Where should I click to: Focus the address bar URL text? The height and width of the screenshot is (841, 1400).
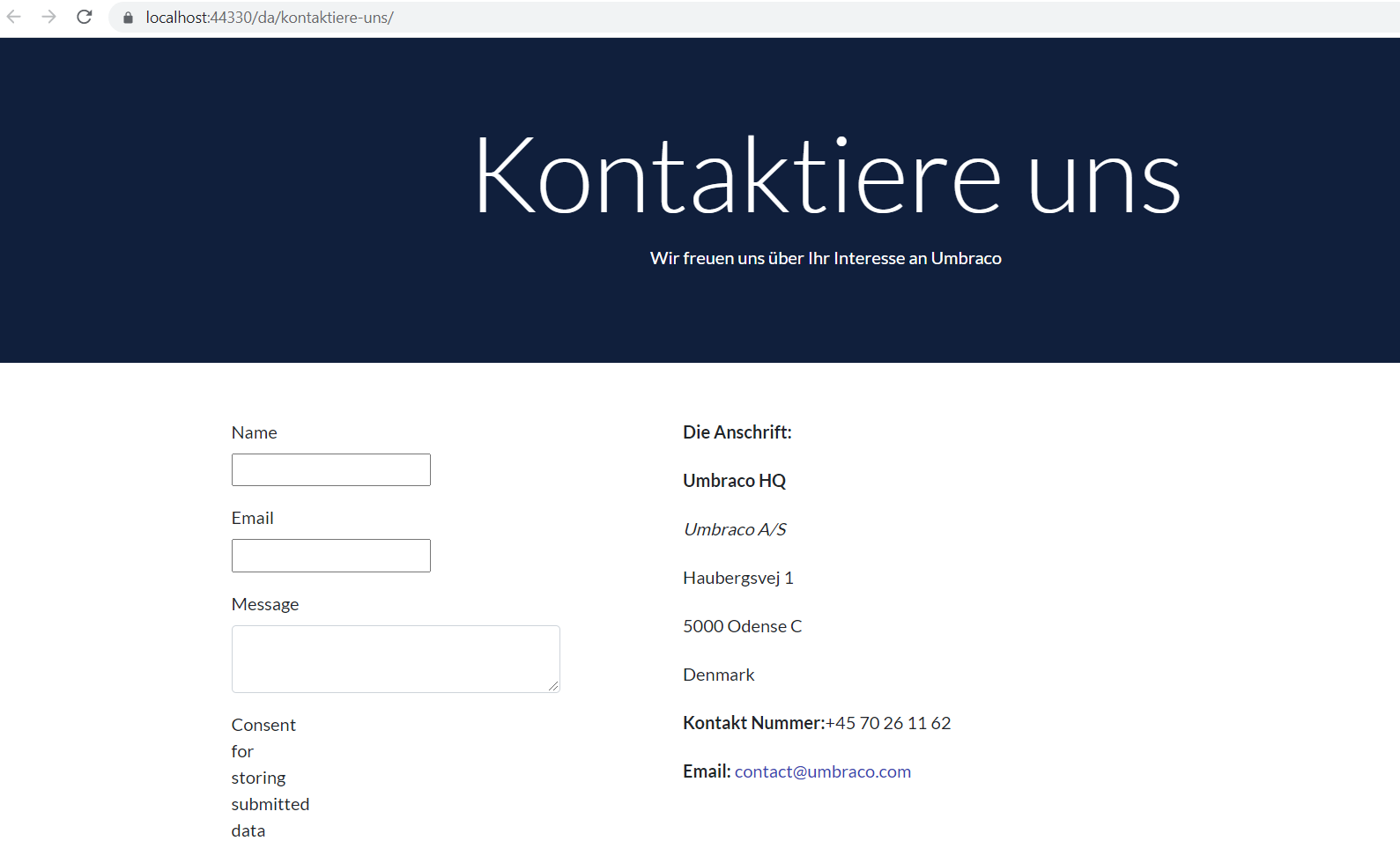270,18
